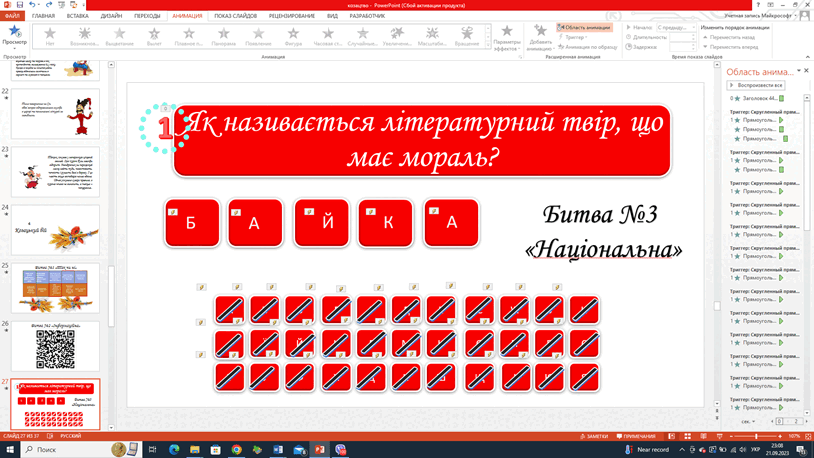
Task: Open the 'Начало' timing combo box
Action: pyautogui.click(x=676, y=28)
